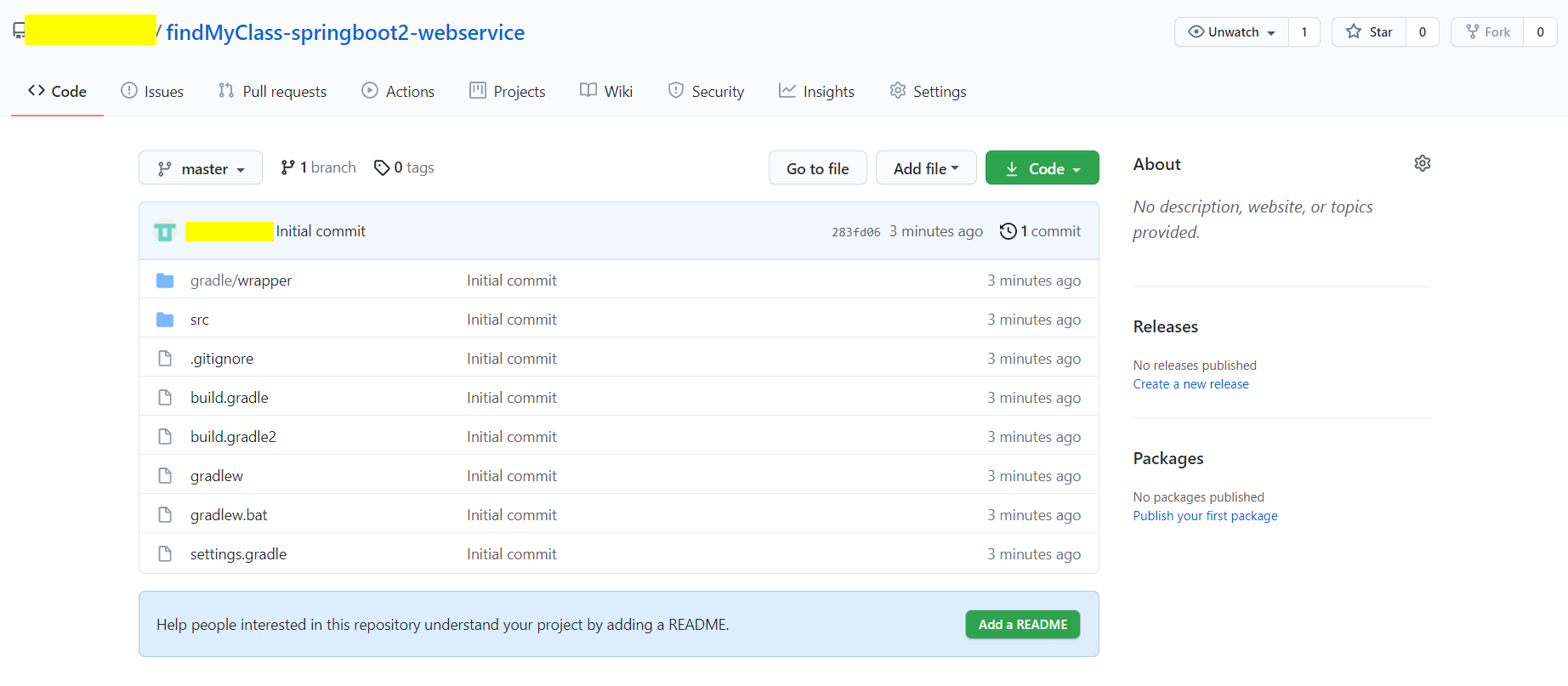Click Publish your first package link

1205,516
